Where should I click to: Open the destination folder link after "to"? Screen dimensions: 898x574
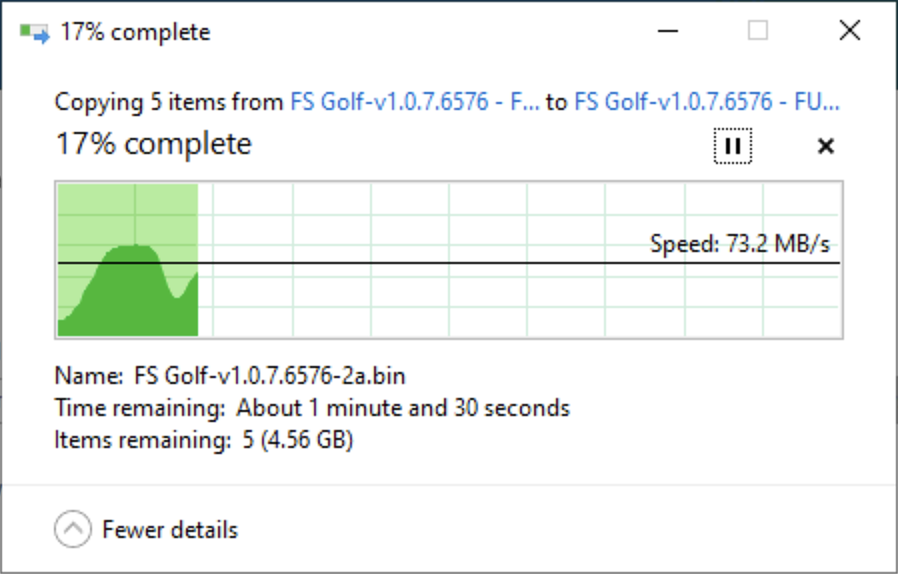707,102
